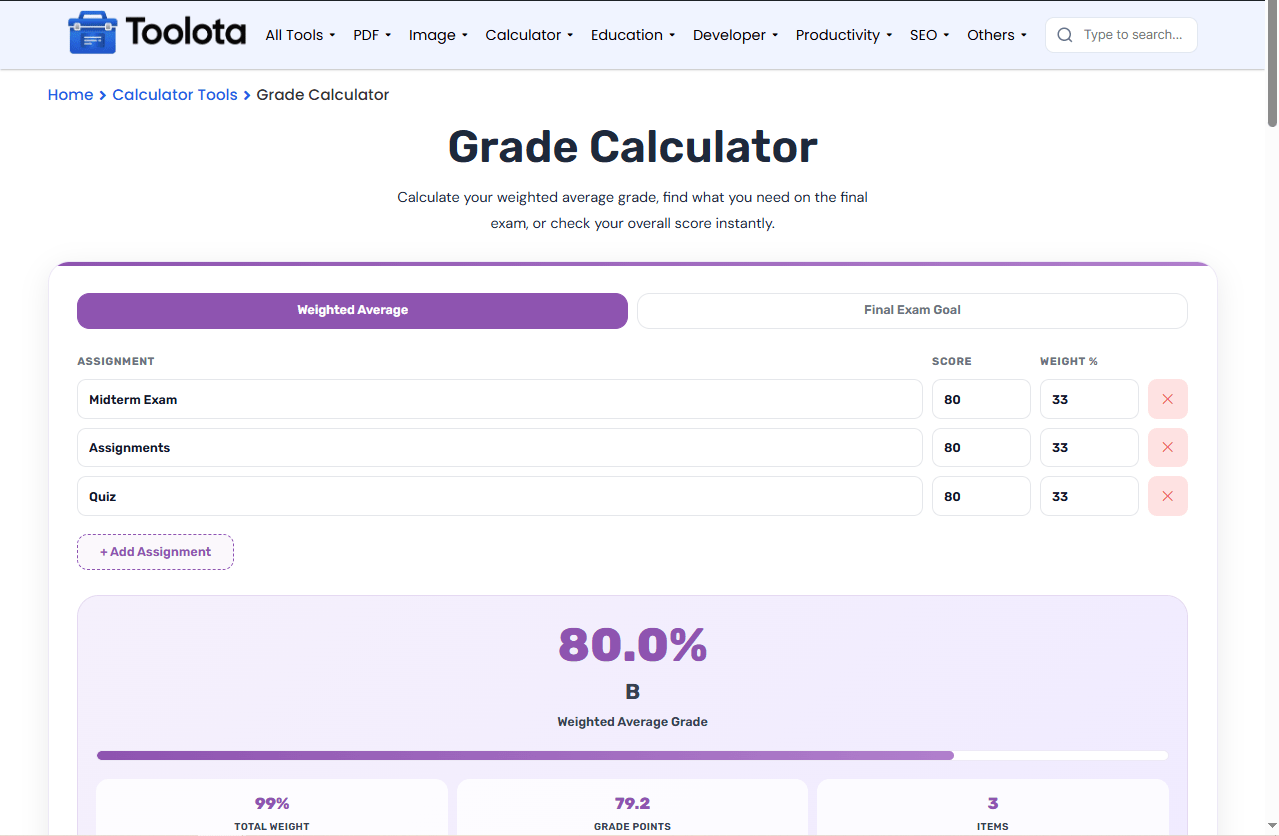Click the Grade Calculator breadcrumb text
Image resolution: width=1279 pixels, height=836 pixels.
click(323, 95)
